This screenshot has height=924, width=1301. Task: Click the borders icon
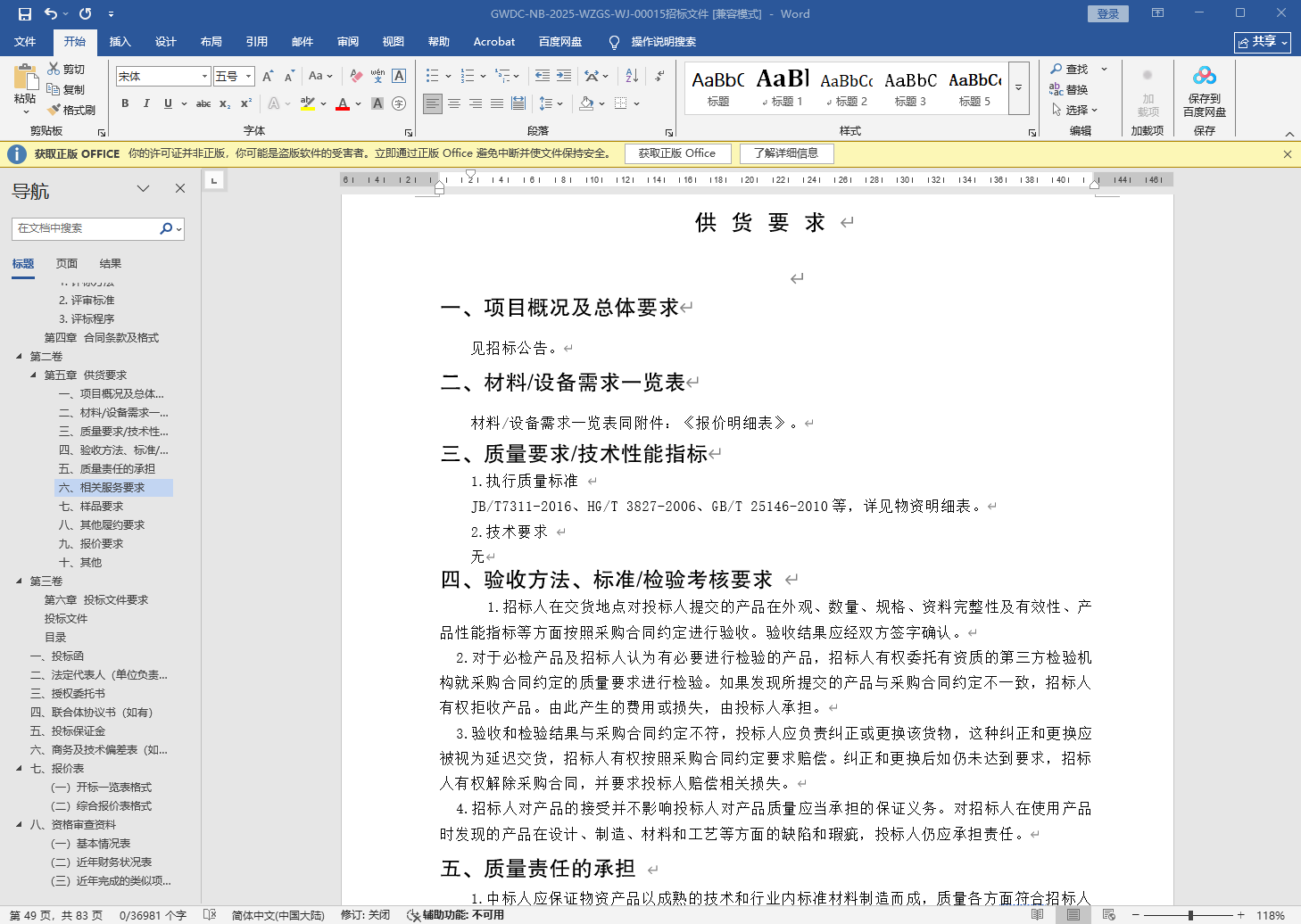click(x=621, y=104)
